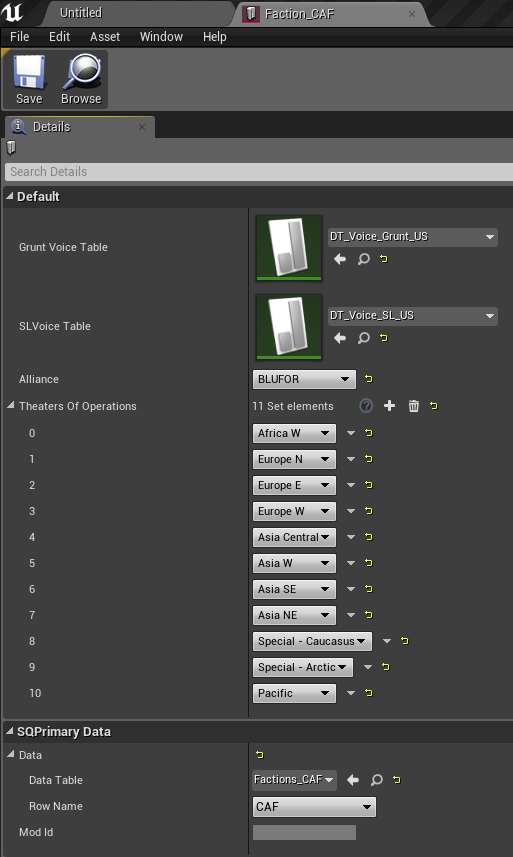
Task: Collapse the SQPrimary Data category
Action: (x=9, y=731)
